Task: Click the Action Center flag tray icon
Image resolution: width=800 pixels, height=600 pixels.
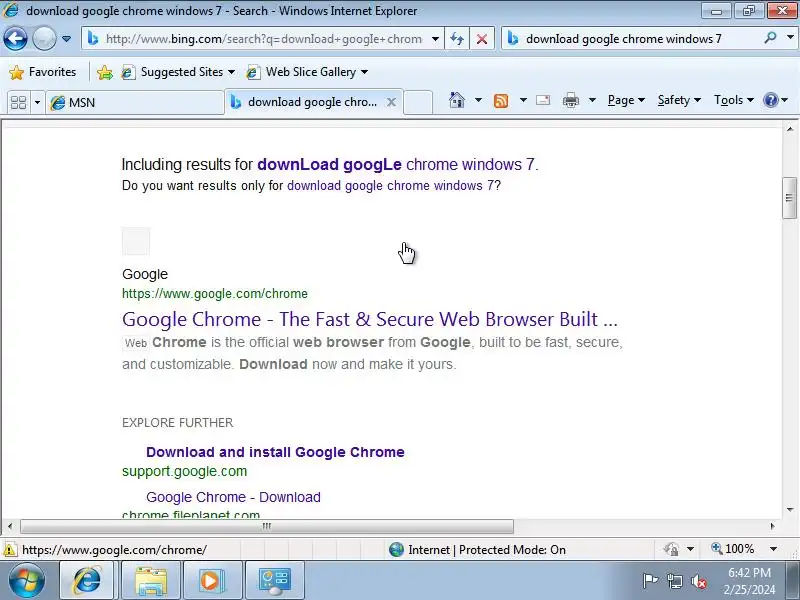Action: point(650,581)
